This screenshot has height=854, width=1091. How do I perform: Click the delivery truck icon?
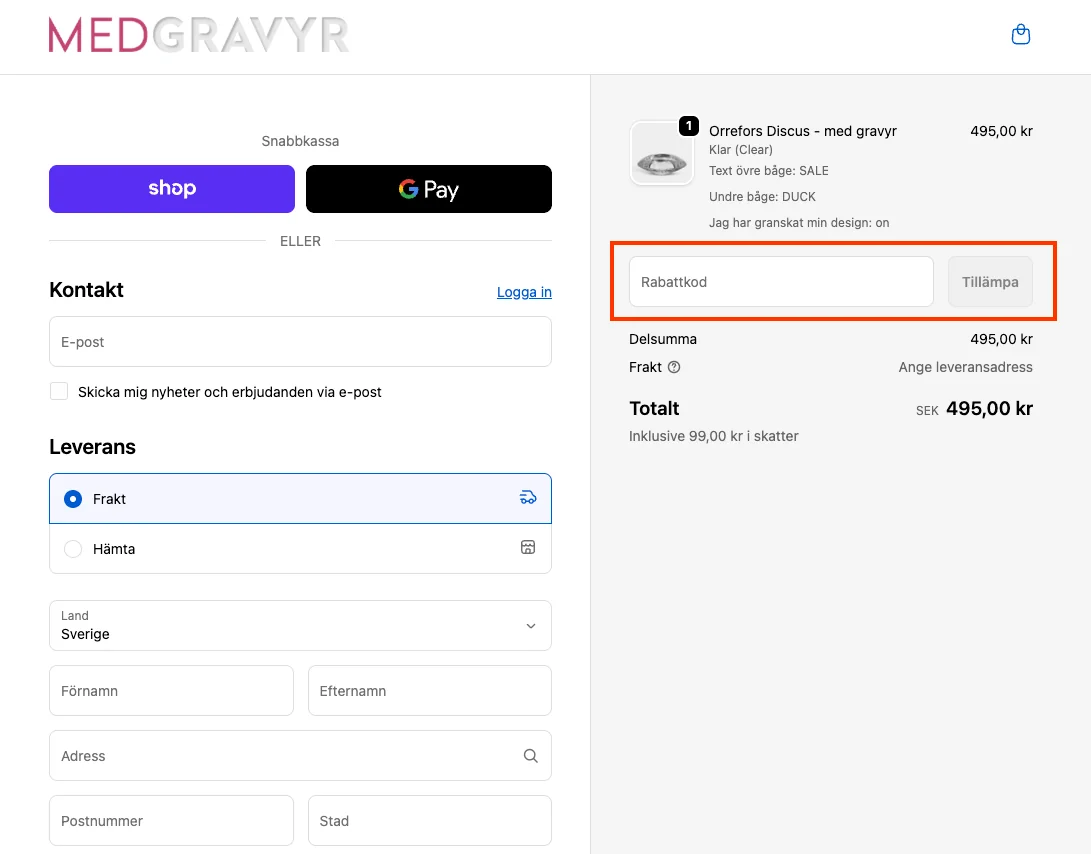point(528,498)
